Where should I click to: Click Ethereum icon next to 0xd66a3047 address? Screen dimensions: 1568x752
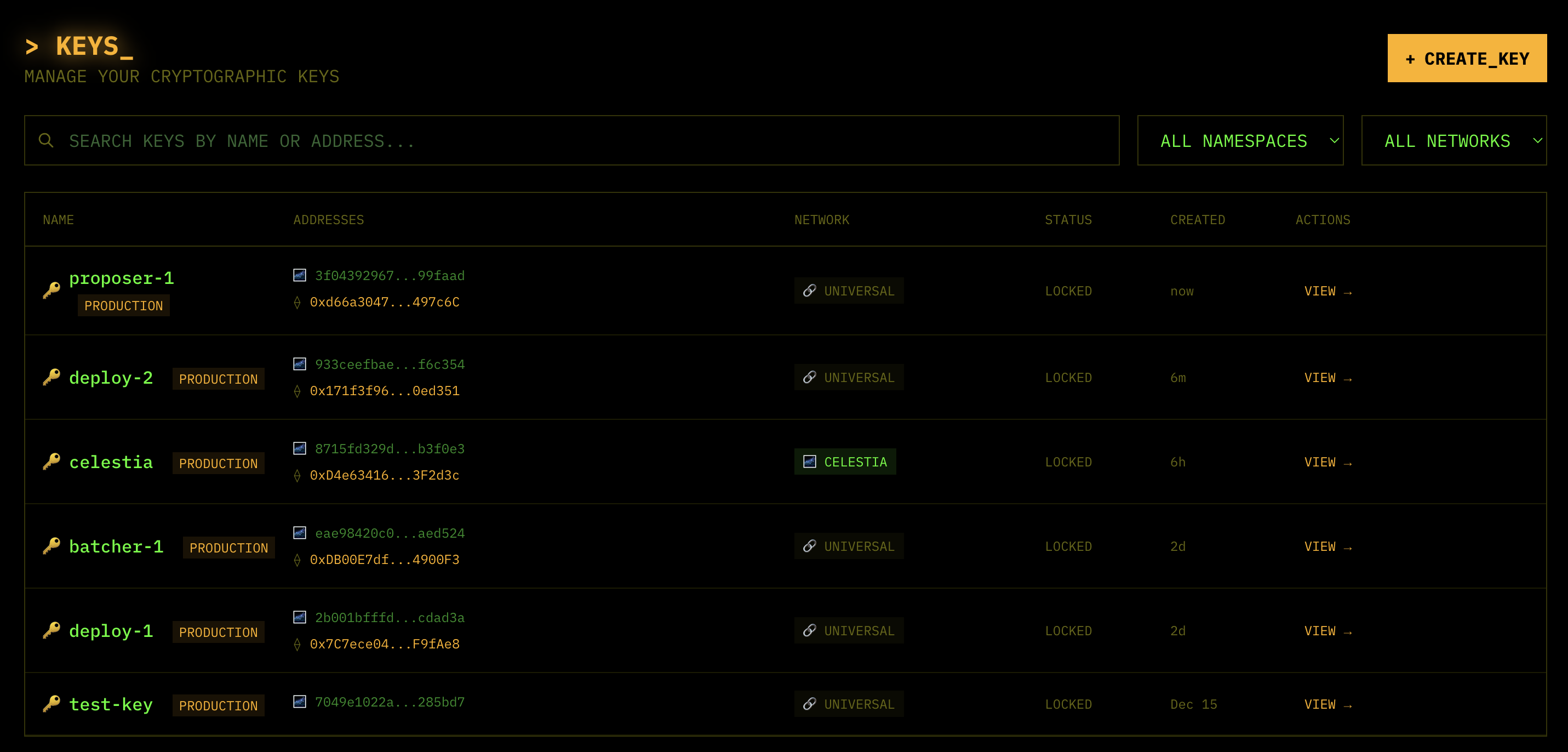(x=297, y=303)
